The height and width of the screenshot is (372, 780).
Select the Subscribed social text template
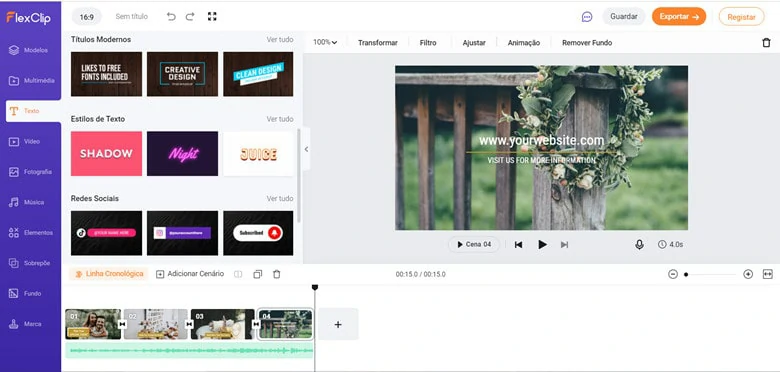tap(258, 233)
